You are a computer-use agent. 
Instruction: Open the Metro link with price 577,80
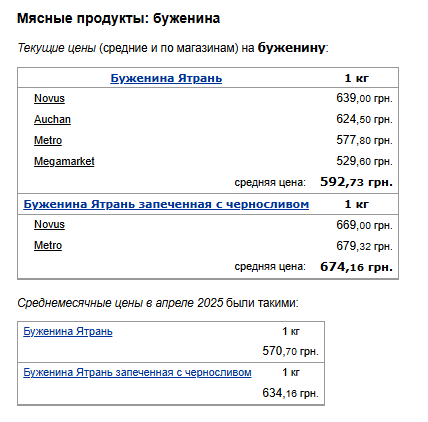(x=48, y=140)
